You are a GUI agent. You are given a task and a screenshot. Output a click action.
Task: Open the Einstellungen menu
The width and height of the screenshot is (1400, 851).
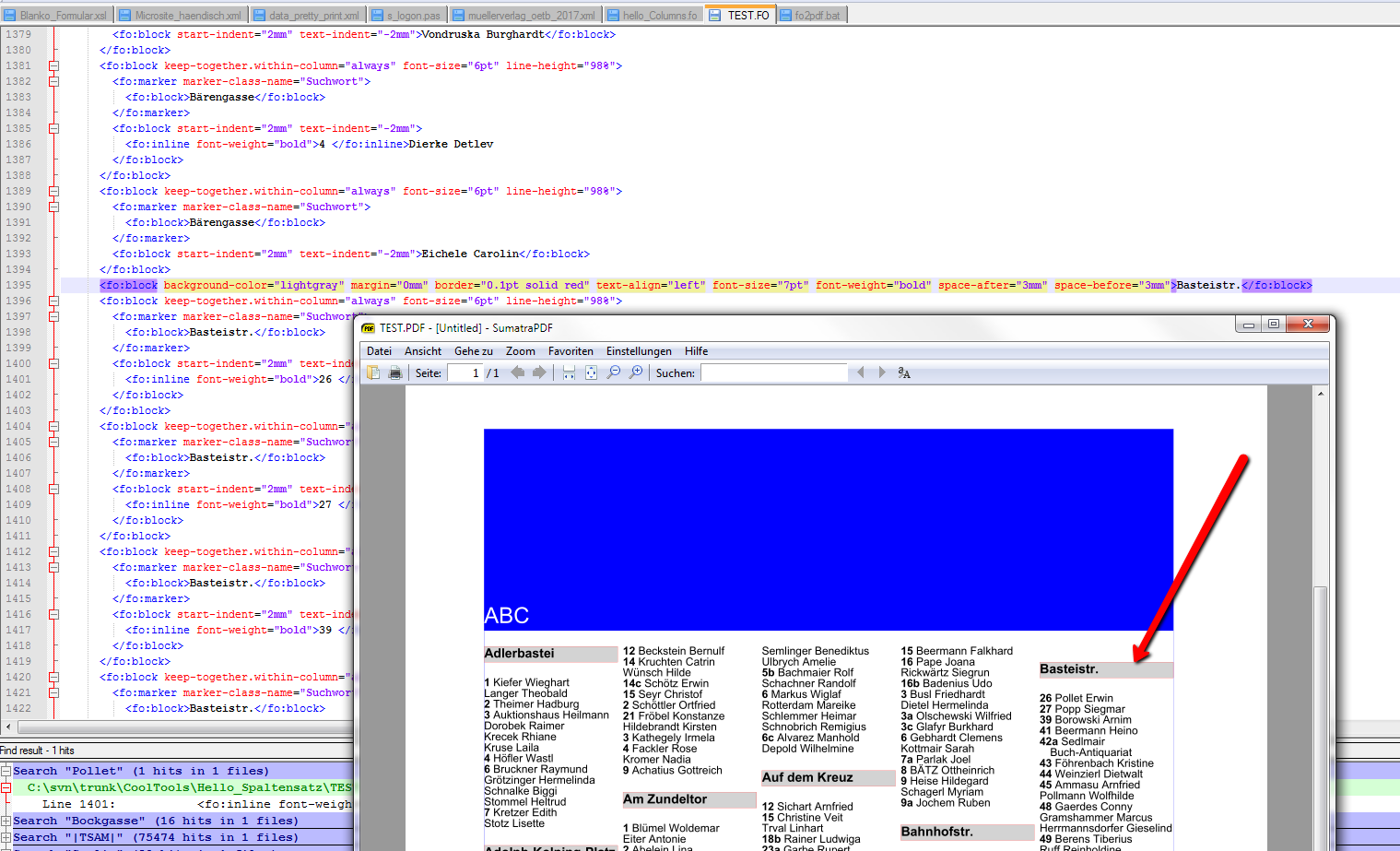pyautogui.click(x=638, y=351)
